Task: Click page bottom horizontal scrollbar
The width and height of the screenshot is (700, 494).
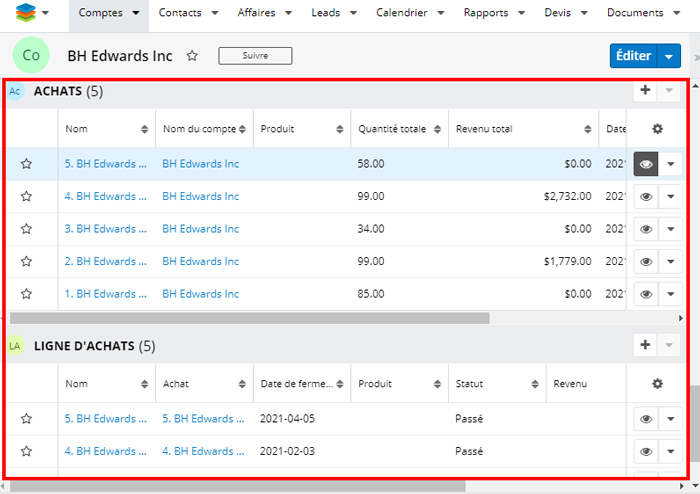Action: [238, 486]
